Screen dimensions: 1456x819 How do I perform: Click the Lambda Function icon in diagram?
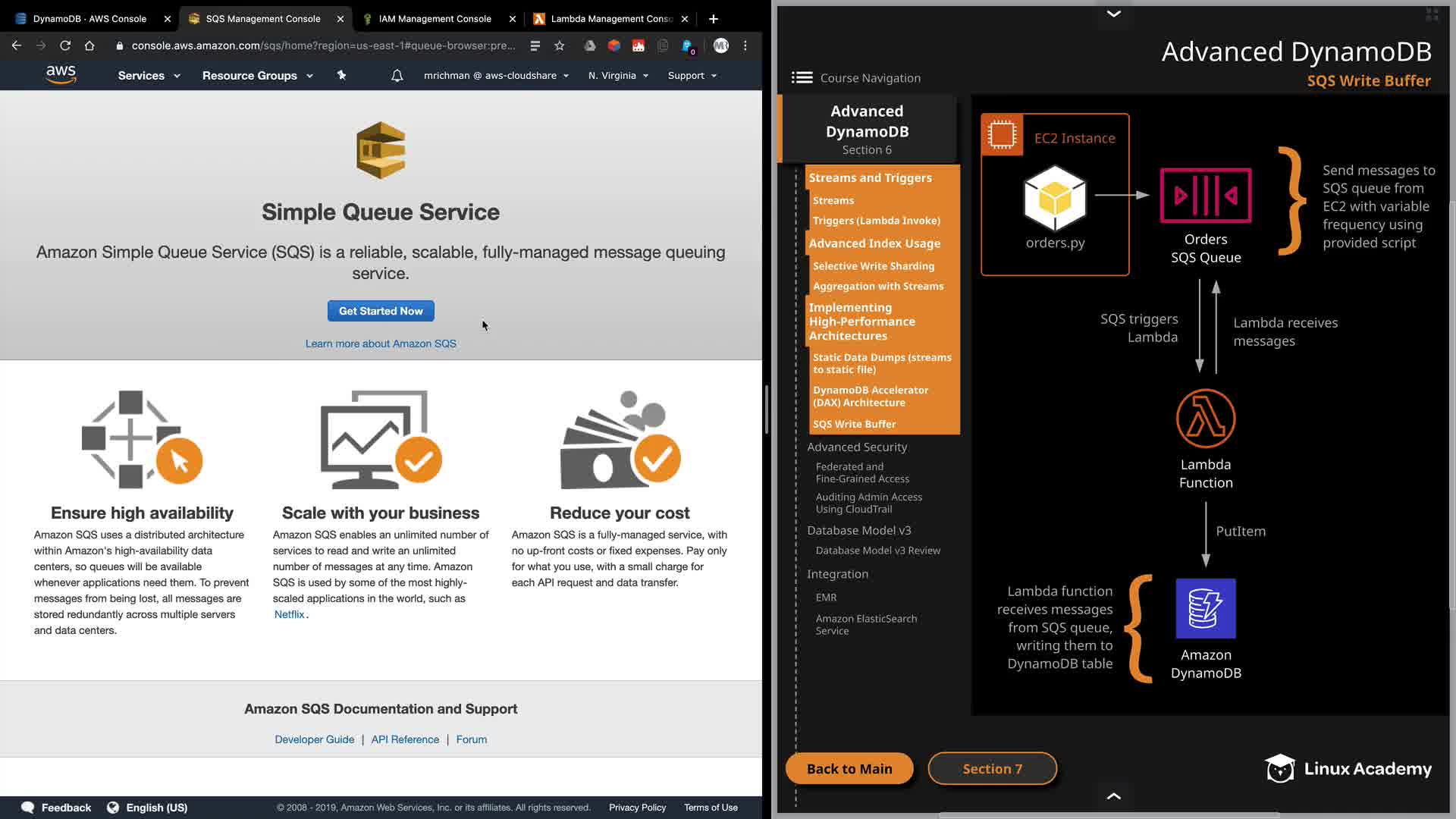1205,419
